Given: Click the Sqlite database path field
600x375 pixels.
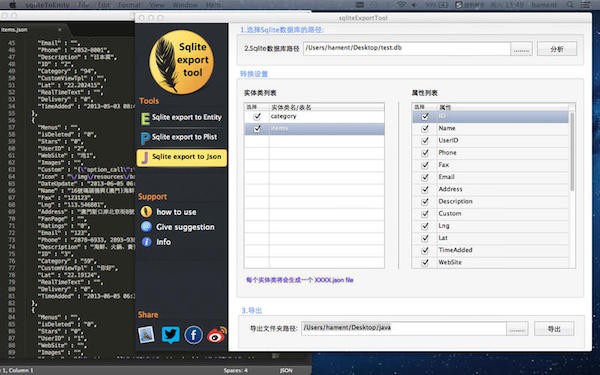Looking at the screenshot, I should click(407, 49).
